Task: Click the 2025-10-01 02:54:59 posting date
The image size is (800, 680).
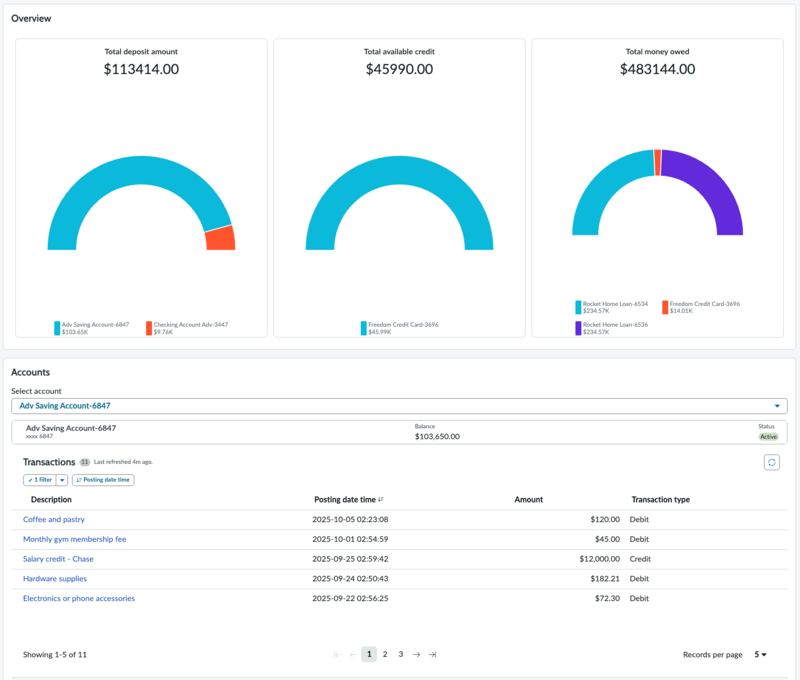Action: coord(351,539)
